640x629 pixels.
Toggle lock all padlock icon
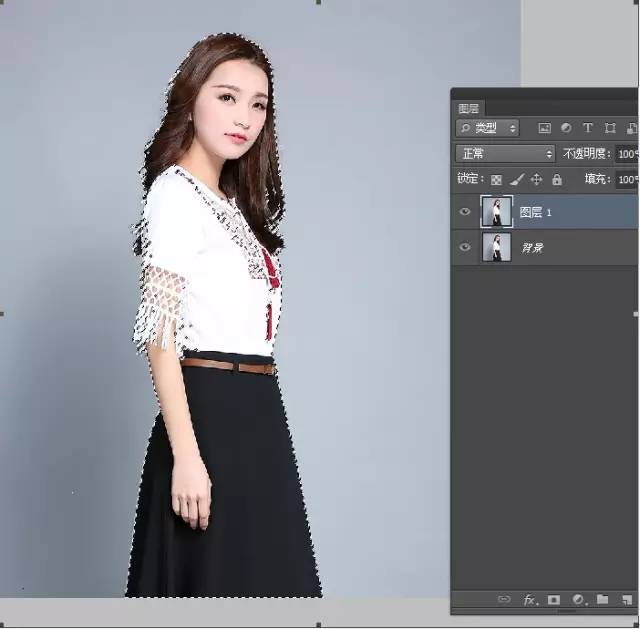(x=557, y=180)
